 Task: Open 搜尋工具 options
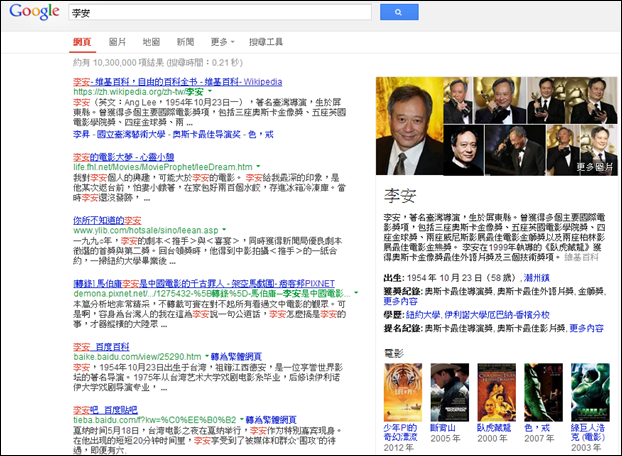[x=266, y=42]
